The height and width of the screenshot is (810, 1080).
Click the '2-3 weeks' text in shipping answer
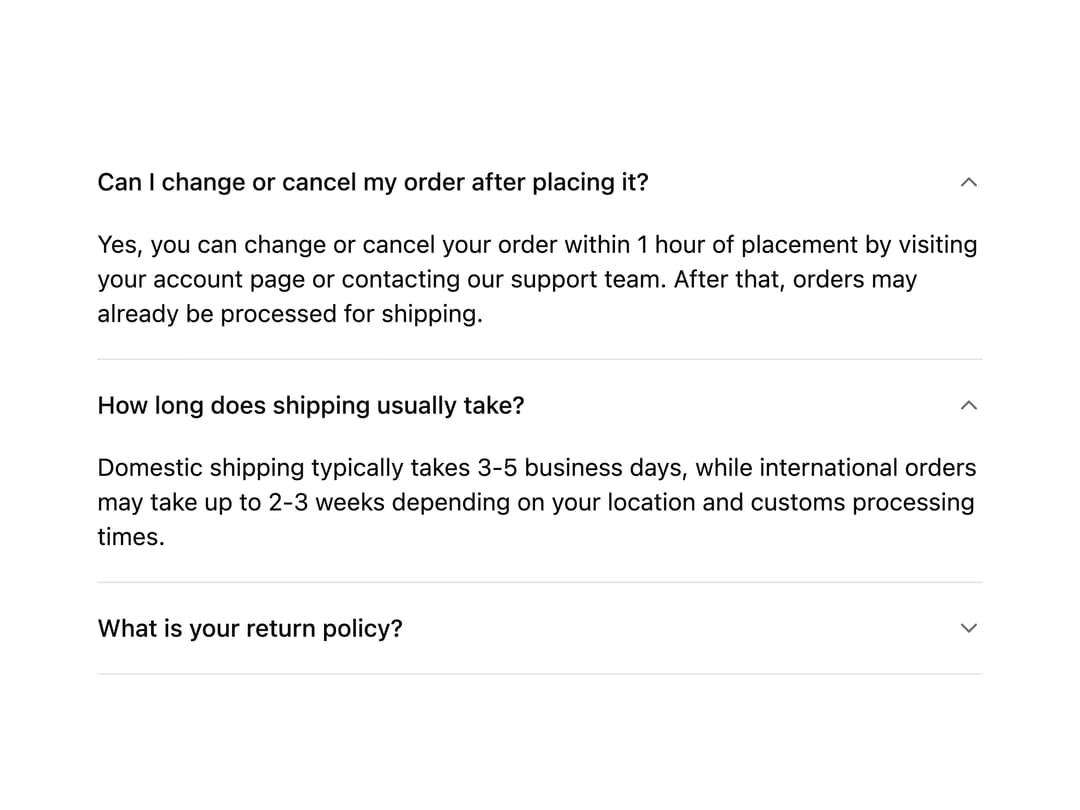click(326, 502)
